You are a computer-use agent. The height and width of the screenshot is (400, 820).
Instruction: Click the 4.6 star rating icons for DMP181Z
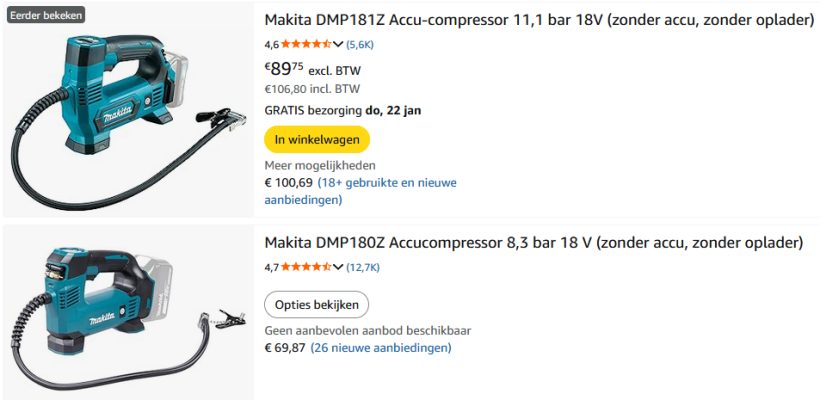pyautogui.click(x=305, y=44)
